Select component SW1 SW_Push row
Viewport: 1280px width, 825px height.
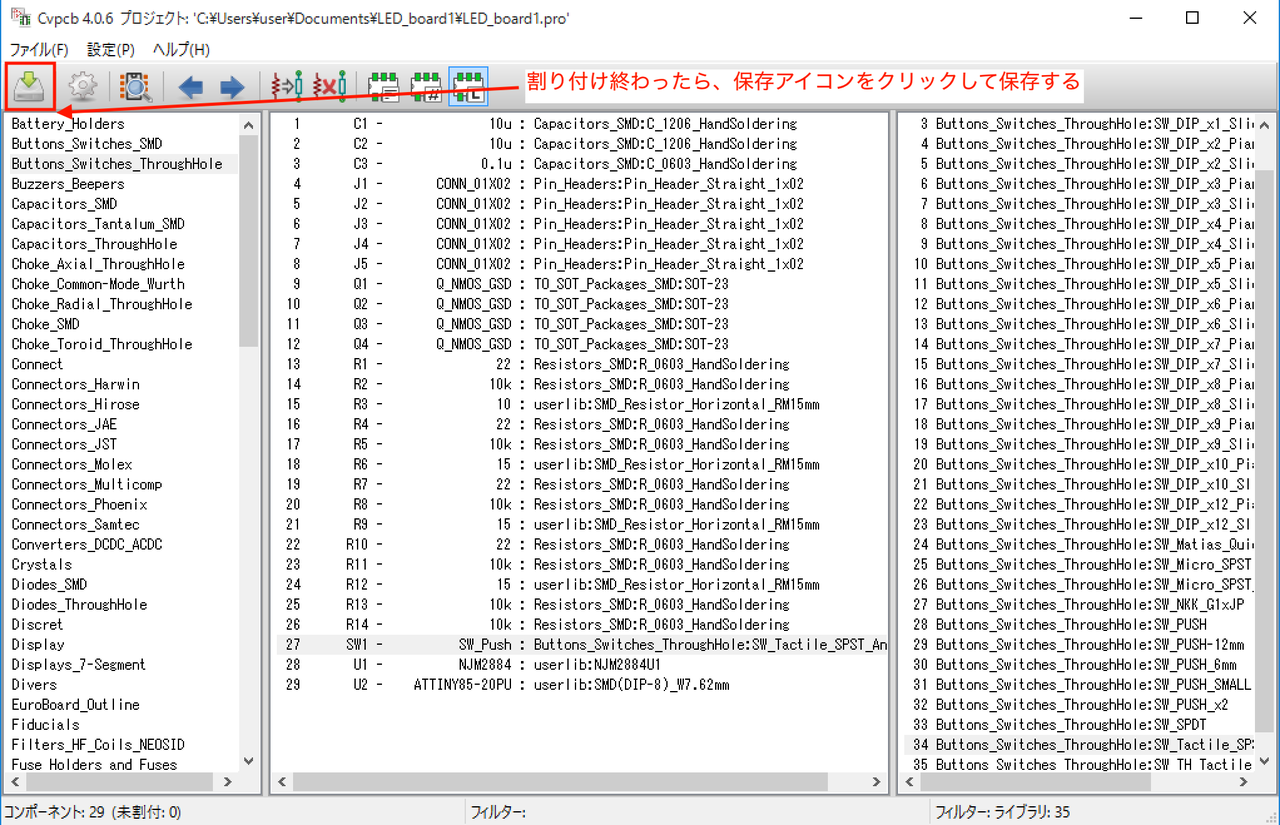coord(580,644)
